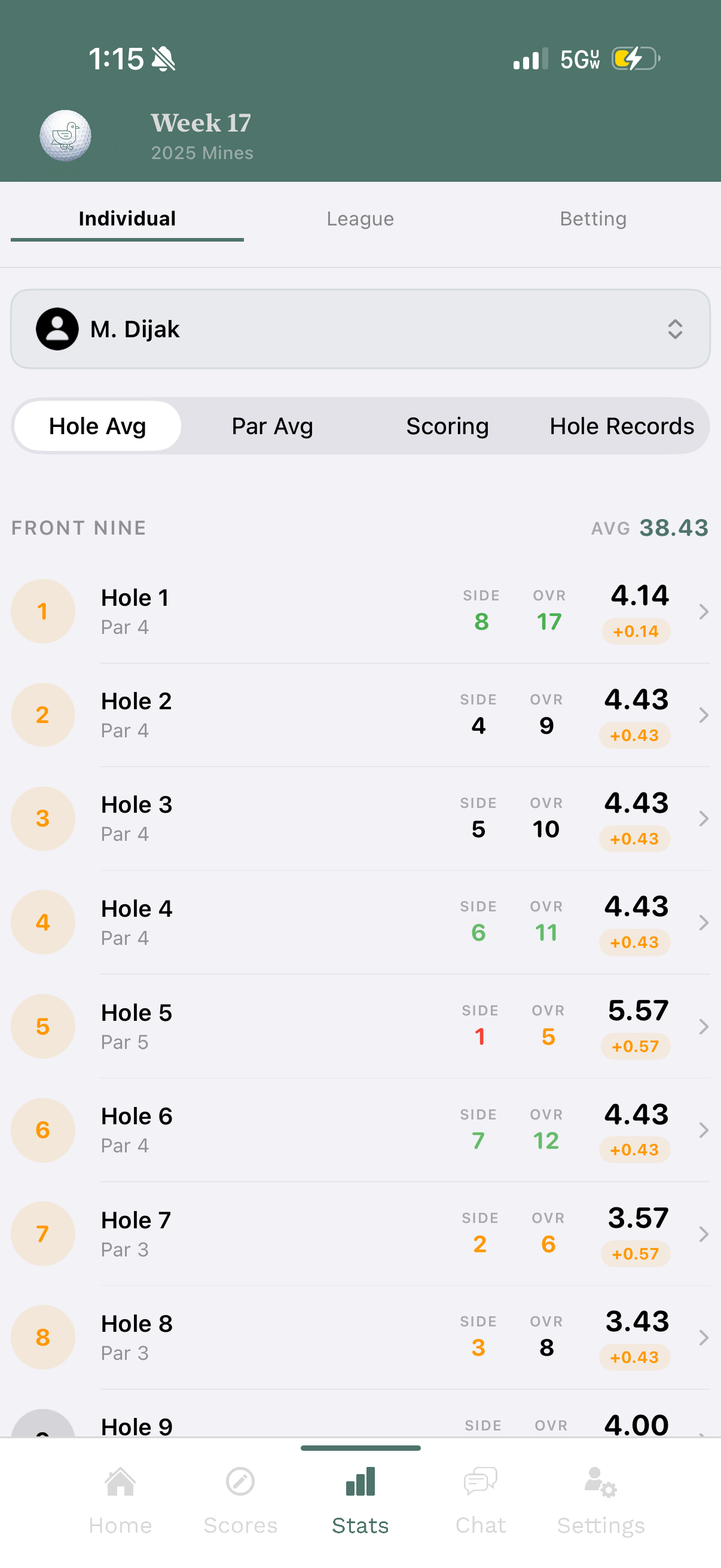Image resolution: width=721 pixels, height=1568 pixels.
Task: Switch to the Betting tab
Action: coord(593,219)
